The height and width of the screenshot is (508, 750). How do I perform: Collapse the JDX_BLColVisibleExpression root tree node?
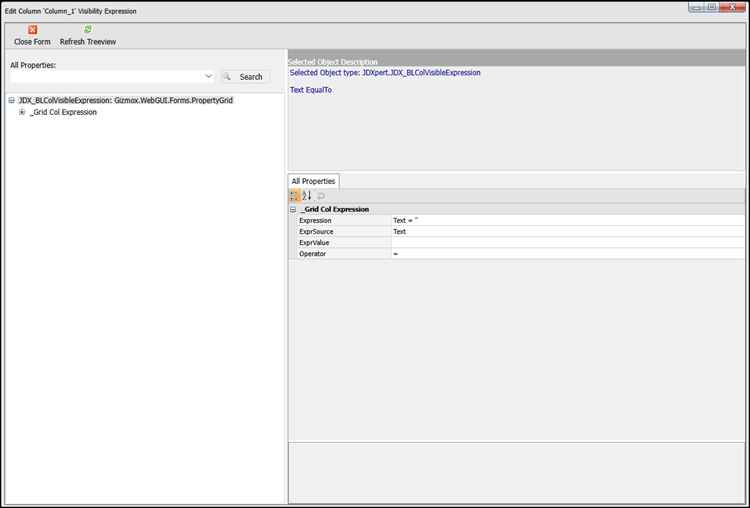(11, 100)
